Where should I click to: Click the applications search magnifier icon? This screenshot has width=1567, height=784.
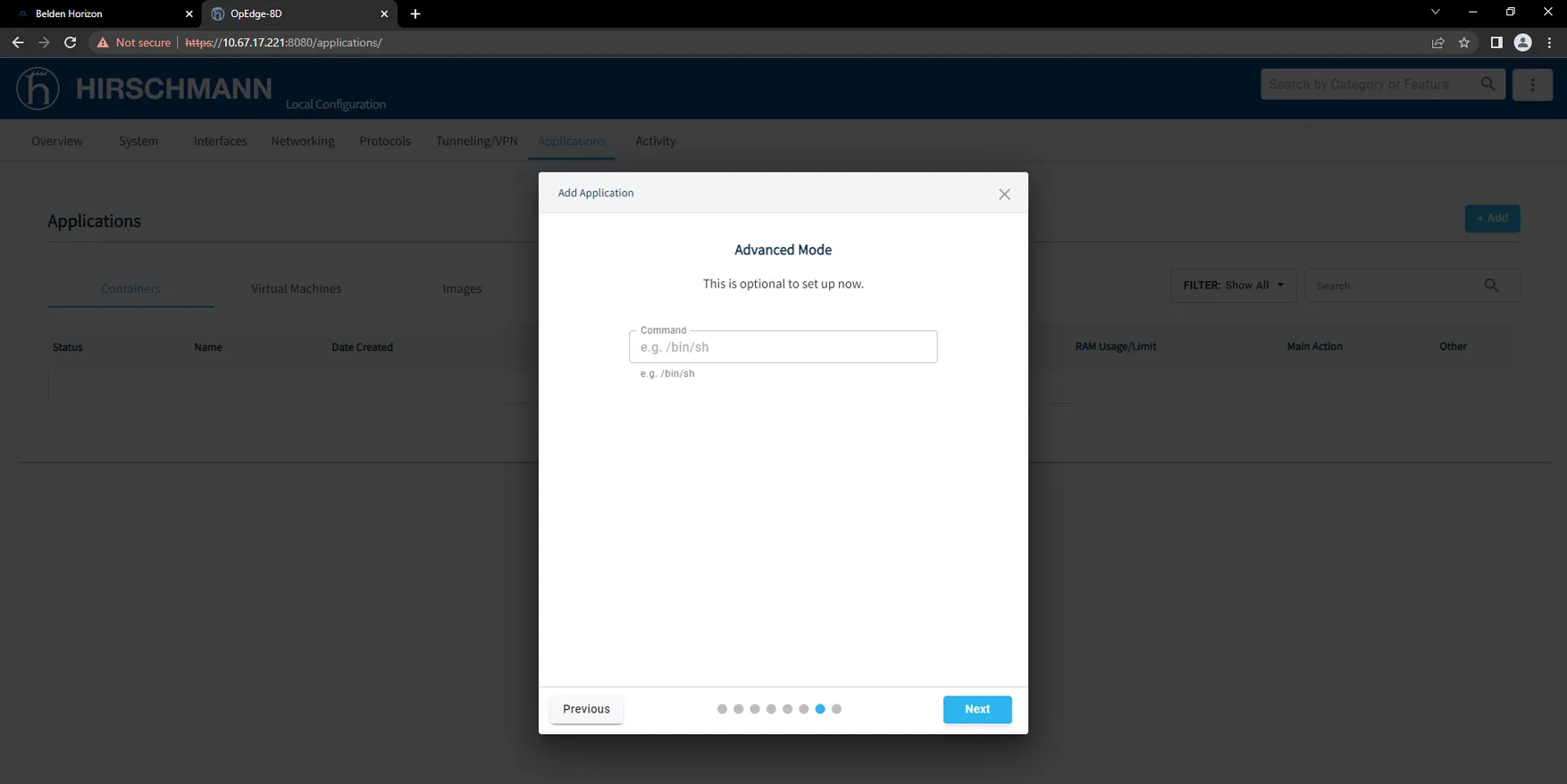click(x=1491, y=285)
